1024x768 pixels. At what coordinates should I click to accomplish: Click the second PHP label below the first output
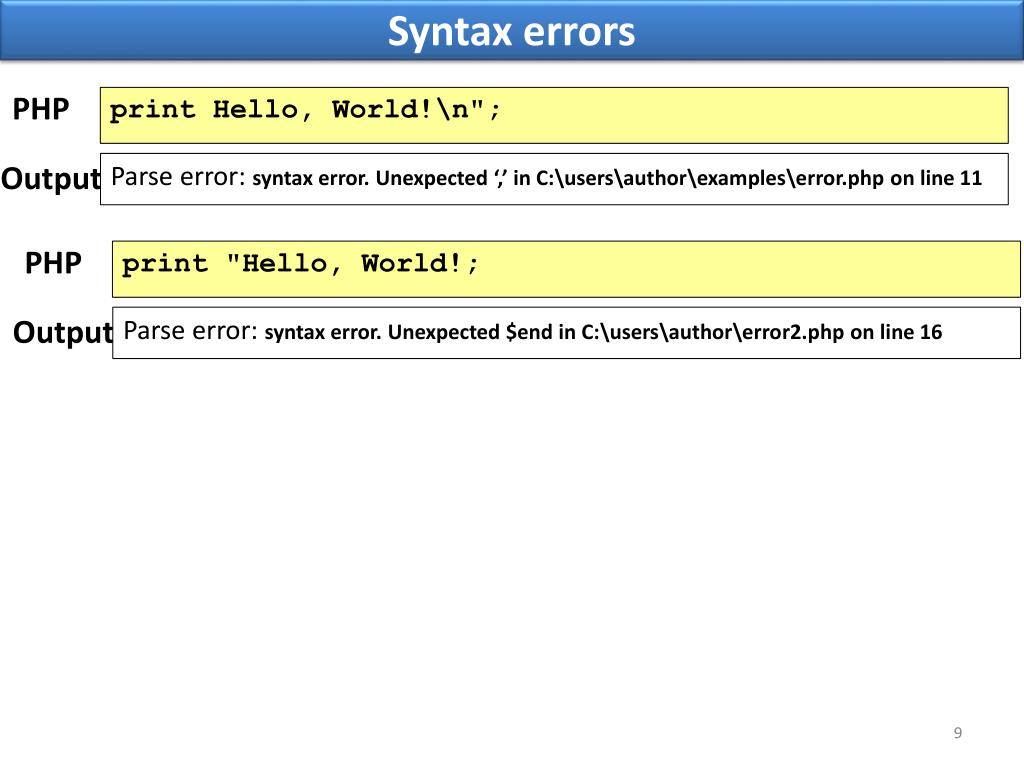tap(53, 263)
